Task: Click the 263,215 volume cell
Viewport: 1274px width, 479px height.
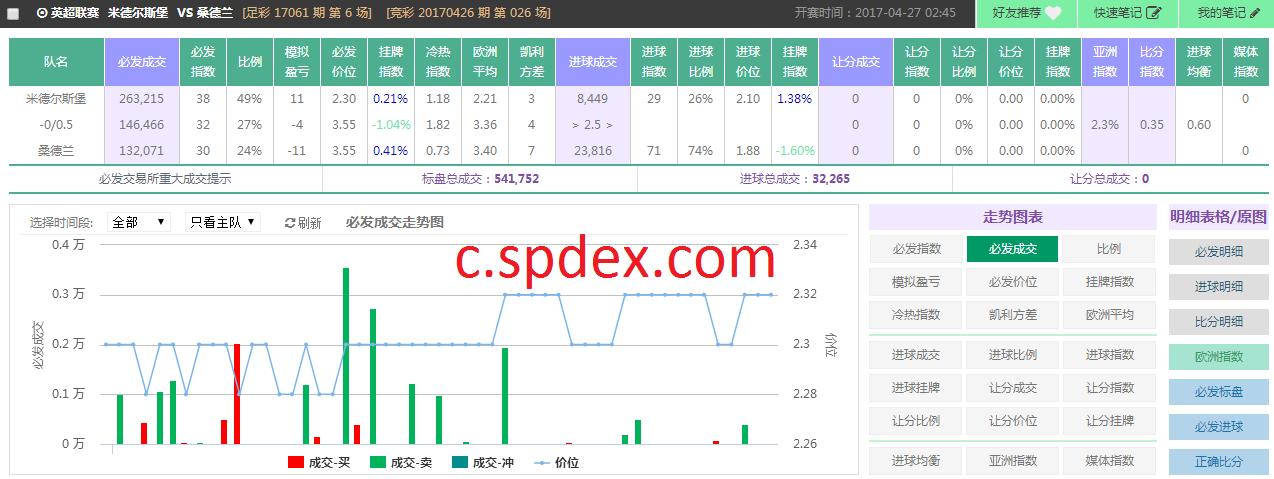Action: (x=141, y=98)
